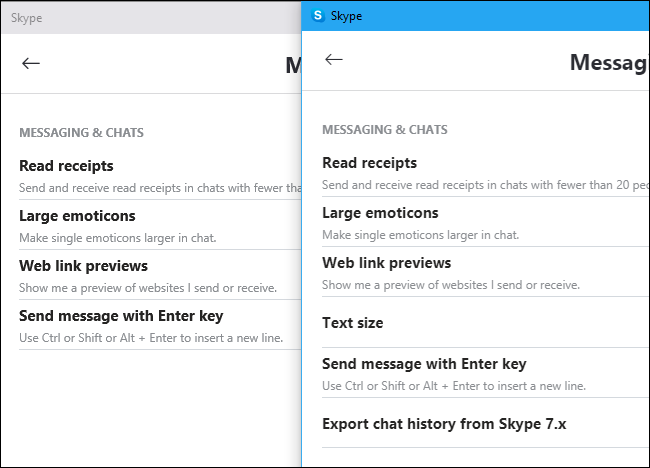Click the 'Make single emoticons larger' description in foreground window
Viewport: 650px width, 468px height.
pyautogui.click(x=420, y=234)
